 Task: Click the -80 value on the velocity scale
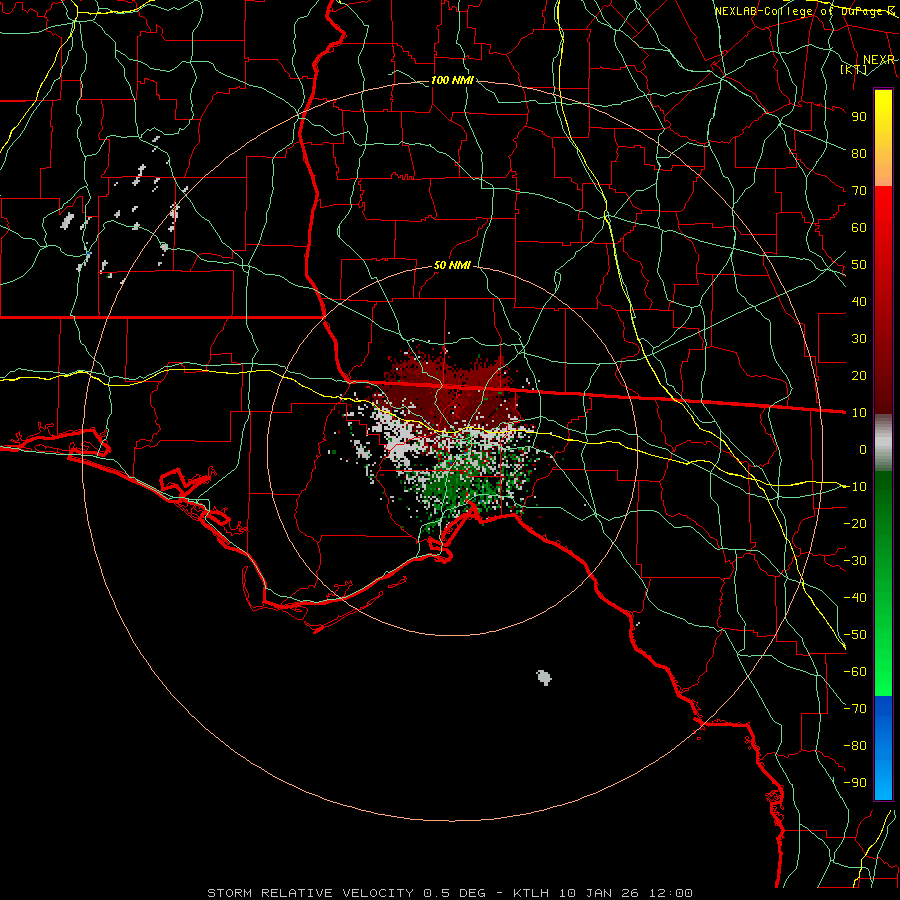coord(855,746)
